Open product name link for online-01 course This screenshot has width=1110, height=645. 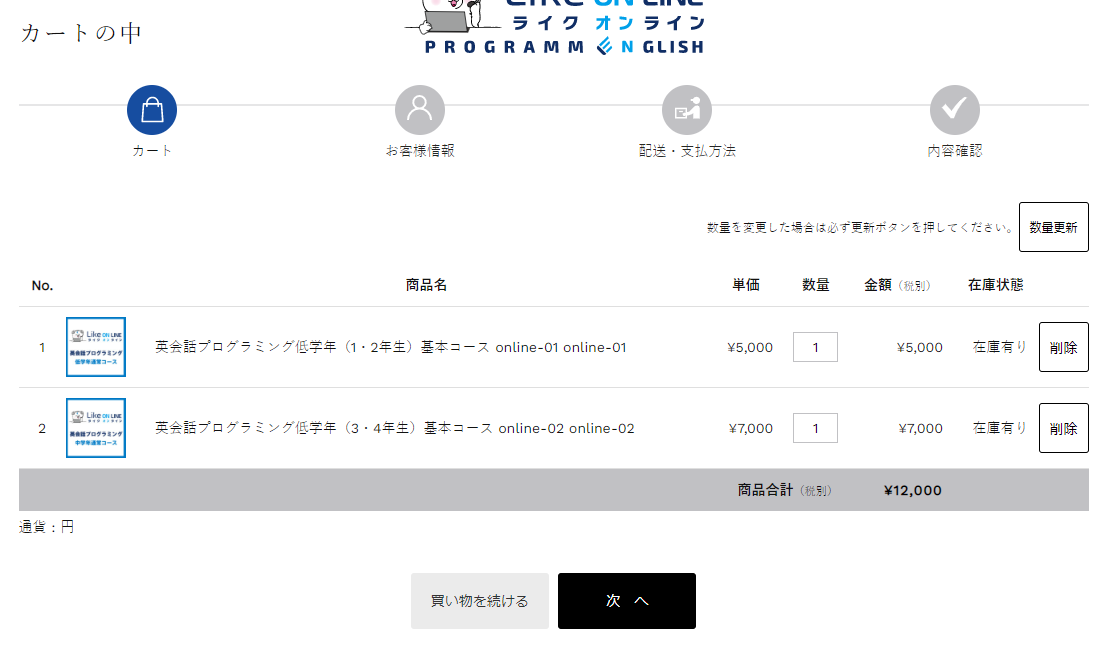pos(390,347)
